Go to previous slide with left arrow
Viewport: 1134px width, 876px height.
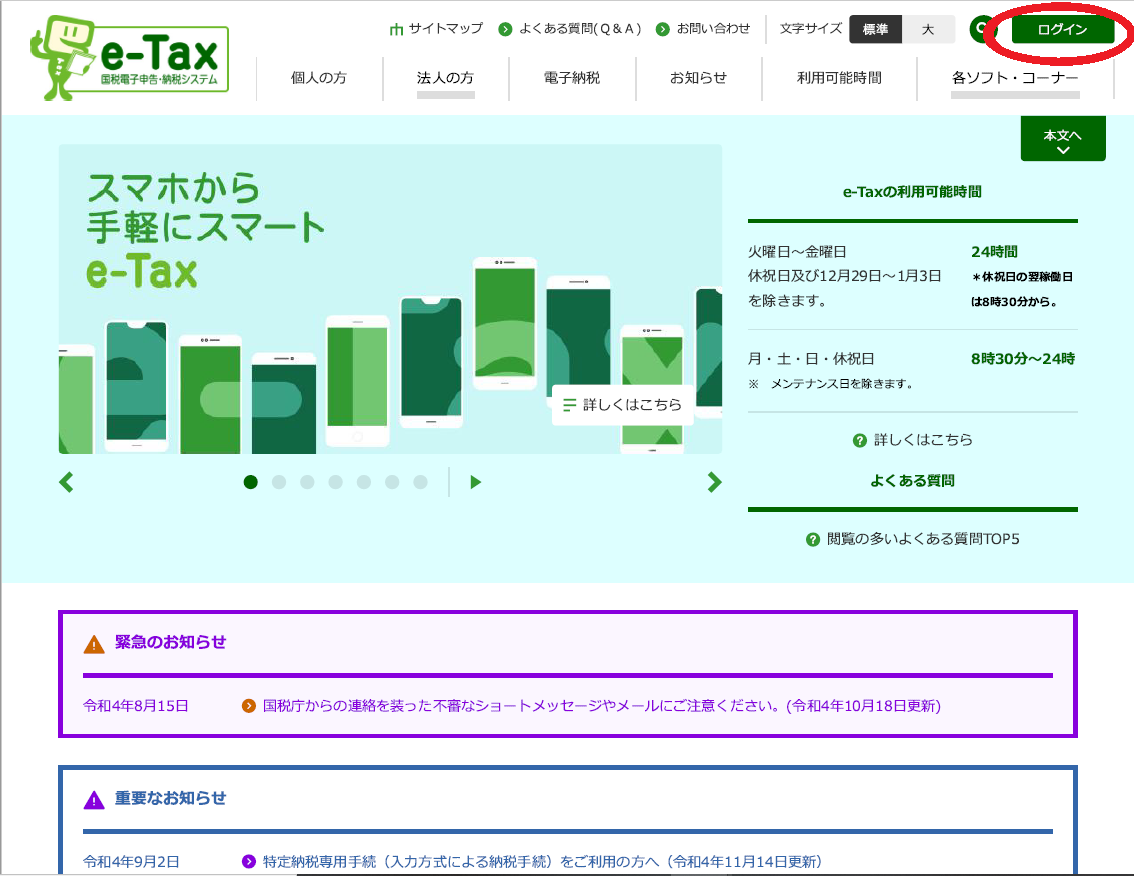(x=67, y=482)
